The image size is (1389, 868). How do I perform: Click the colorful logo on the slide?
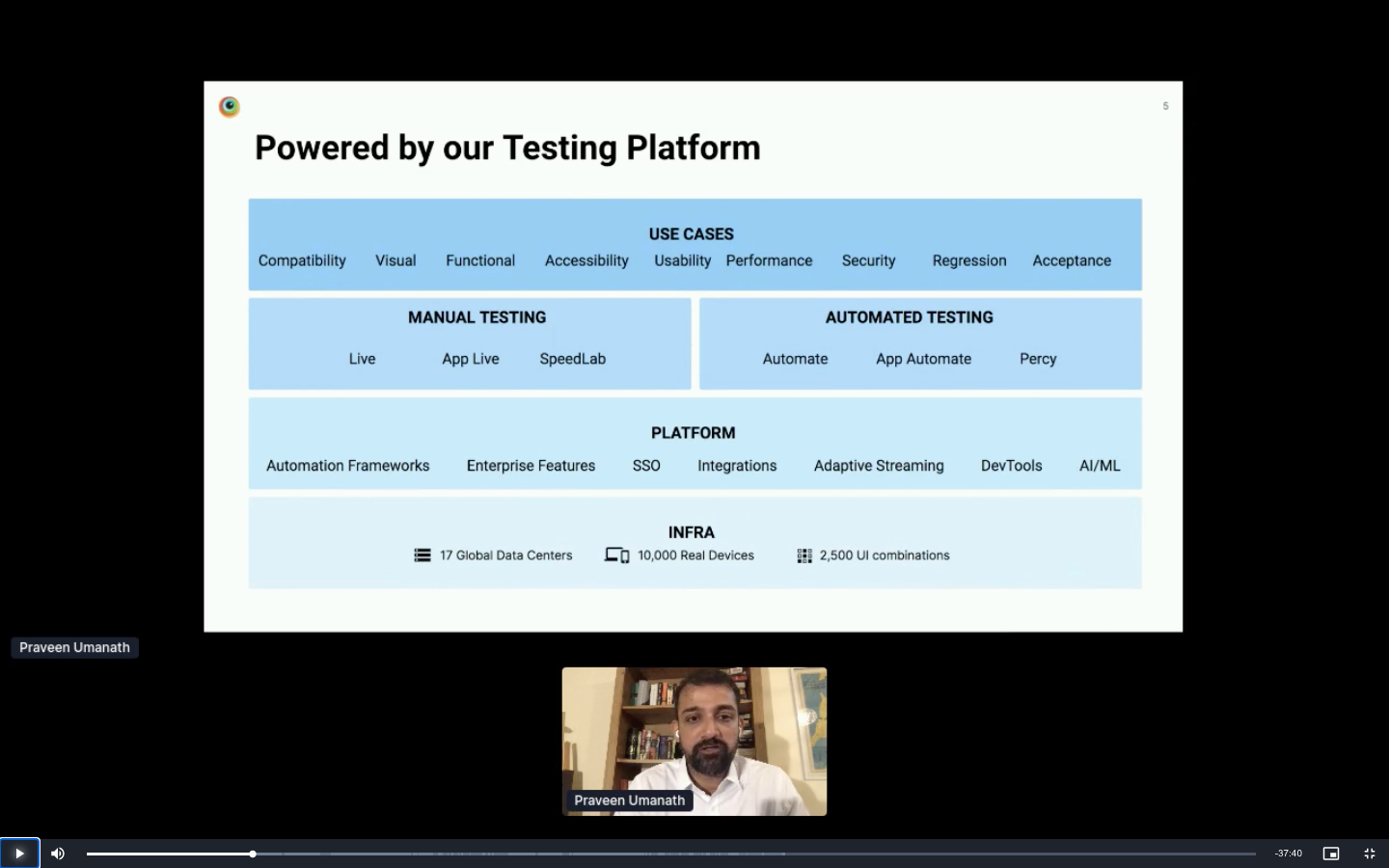(230, 107)
